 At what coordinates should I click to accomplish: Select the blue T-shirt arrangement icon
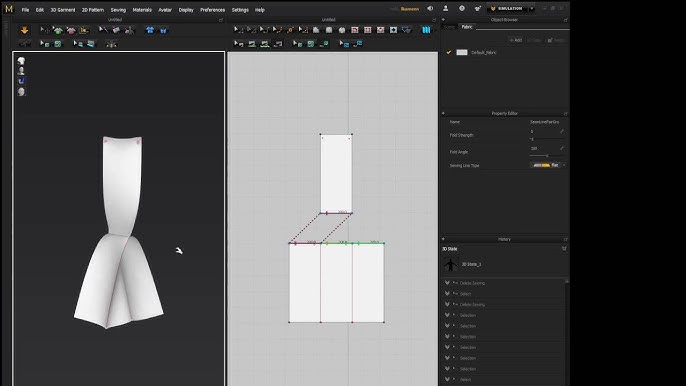tap(150, 30)
